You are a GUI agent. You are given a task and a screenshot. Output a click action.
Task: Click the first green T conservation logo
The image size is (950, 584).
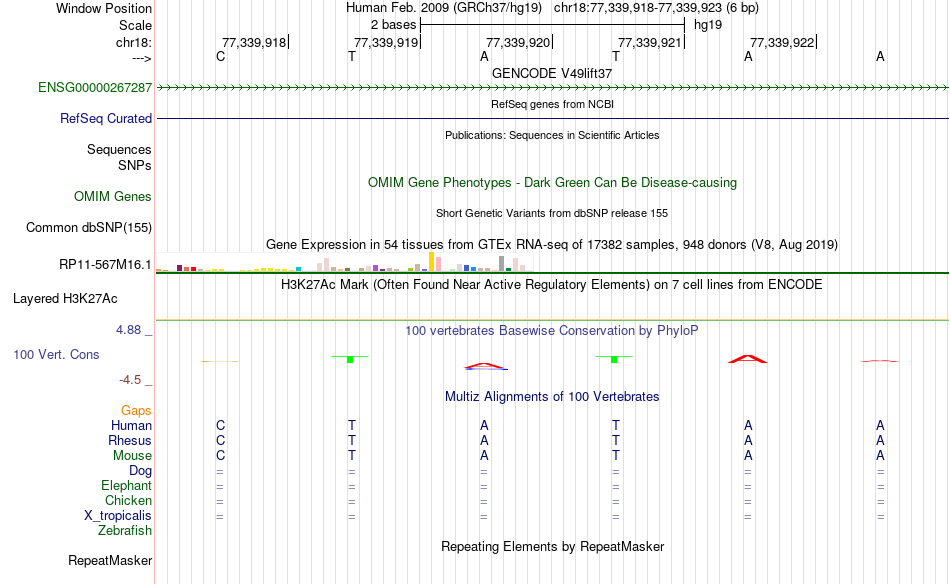350,359
